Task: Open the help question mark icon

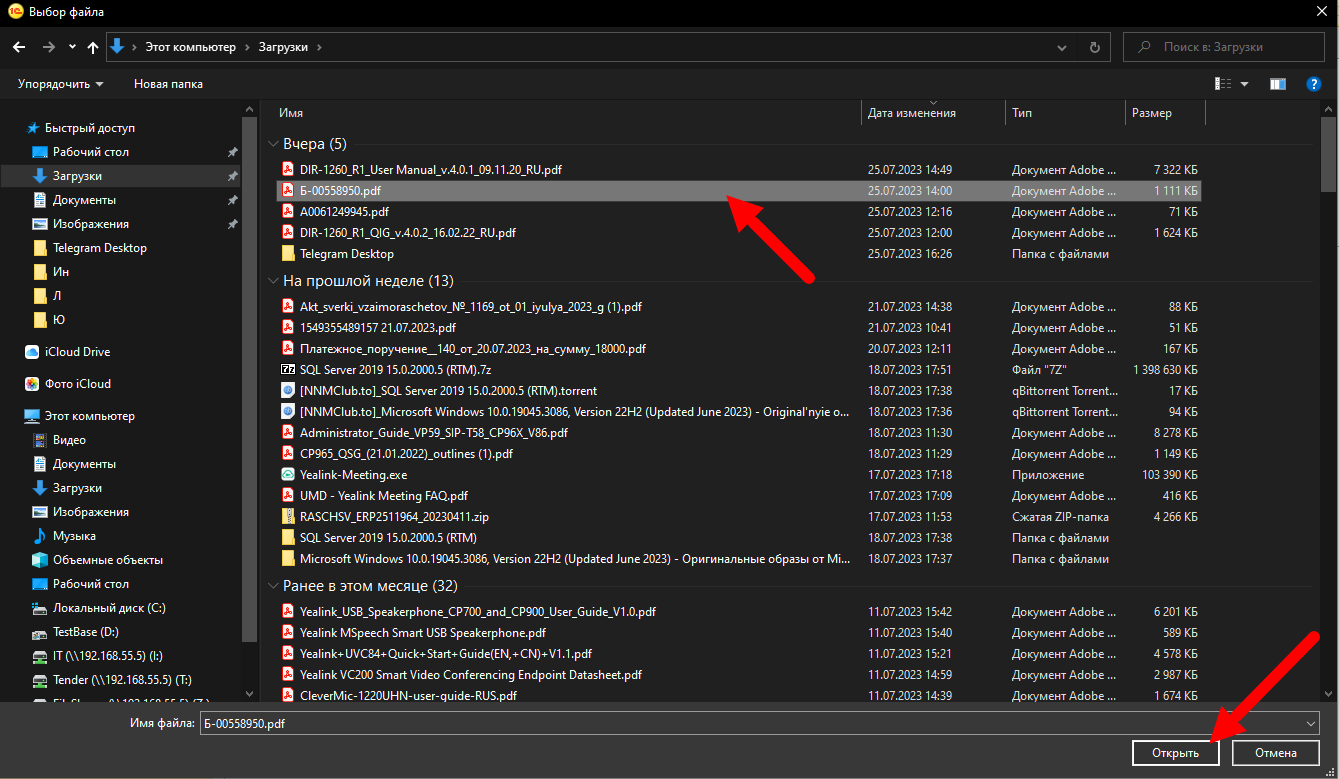Action: tap(1314, 84)
